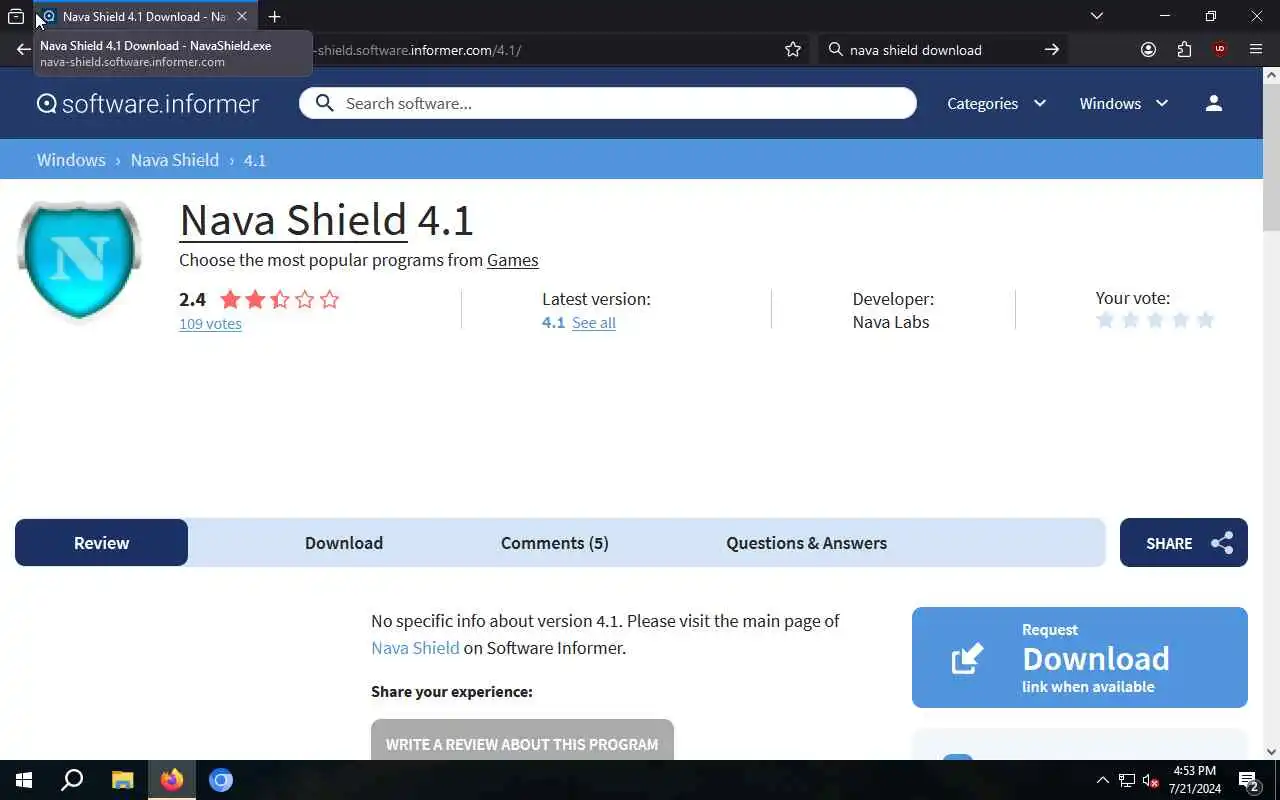
Task: Open the notification center icon
Action: 1248,780
